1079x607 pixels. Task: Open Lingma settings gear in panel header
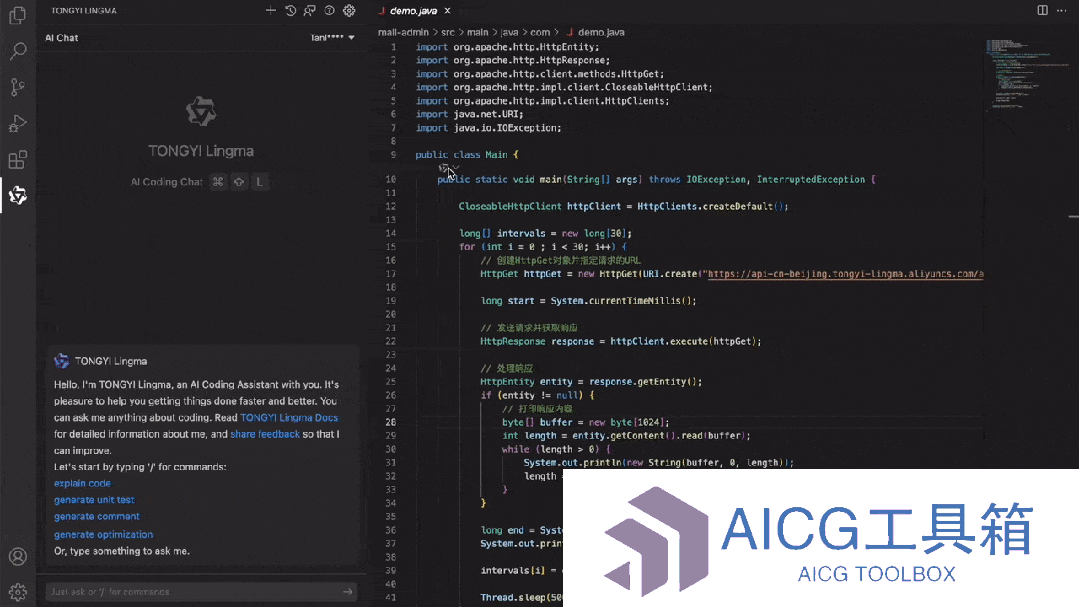pos(350,10)
